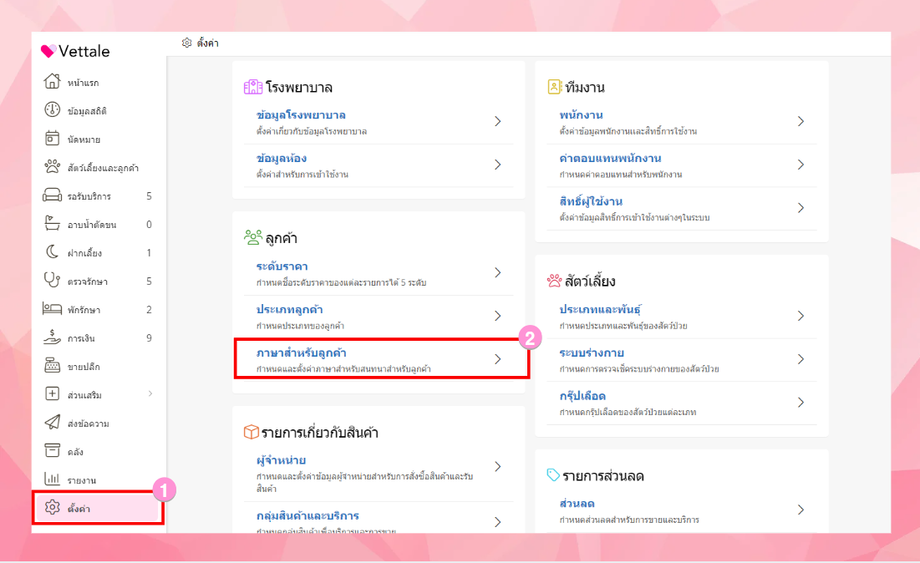Open the รอรับบริการ sofa icon
The width and height of the screenshot is (920, 563).
pos(52,195)
